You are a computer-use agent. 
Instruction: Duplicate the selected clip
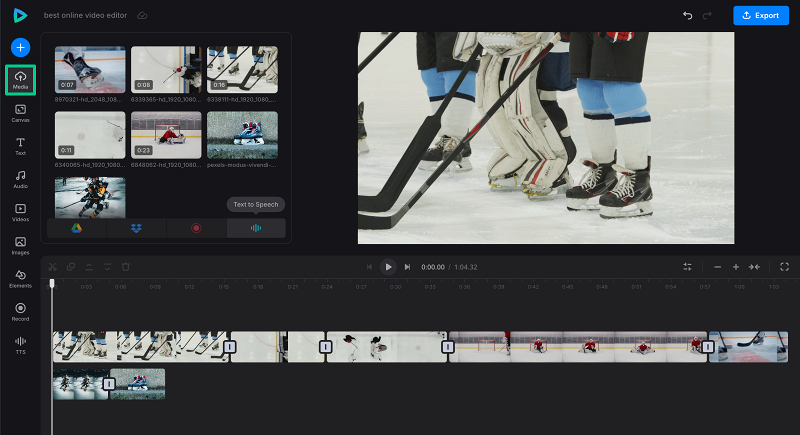[71, 267]
